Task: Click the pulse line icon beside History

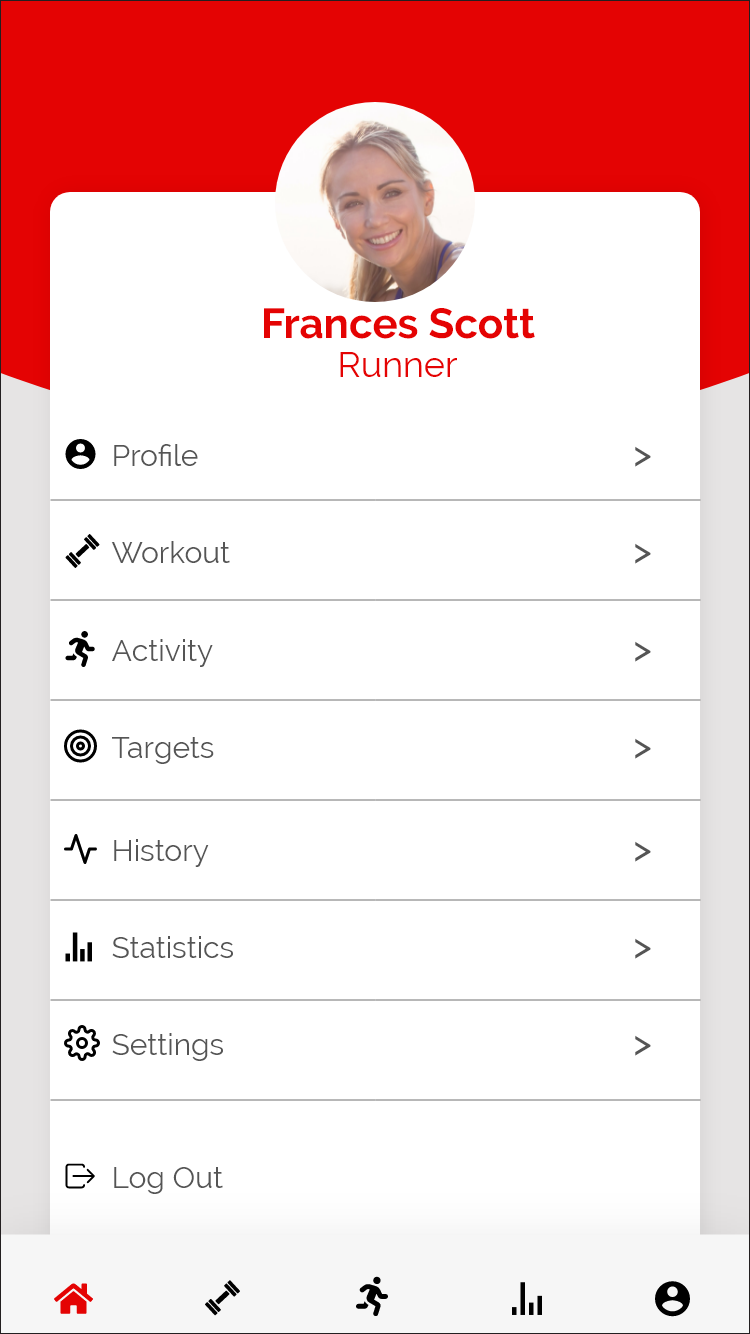Action: (x=81, y=850)
